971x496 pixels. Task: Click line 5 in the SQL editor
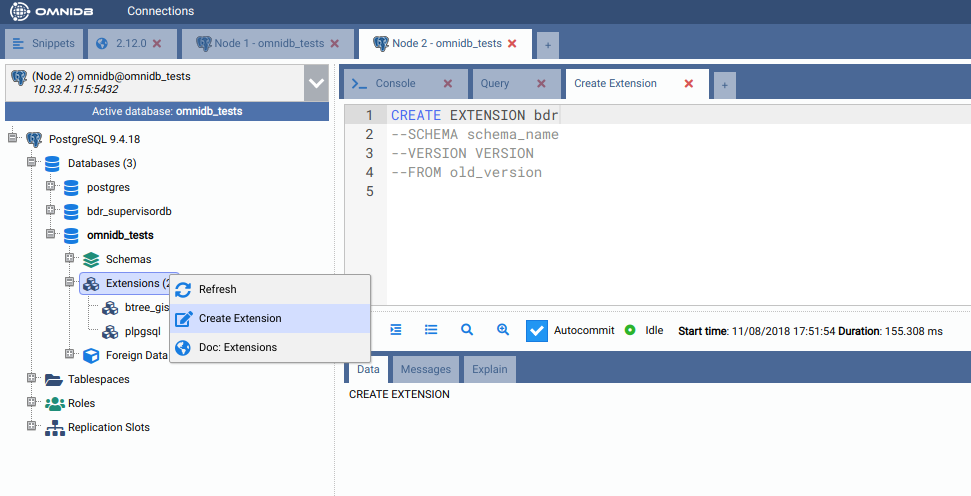pyautogui.click(x=600, y=191)
